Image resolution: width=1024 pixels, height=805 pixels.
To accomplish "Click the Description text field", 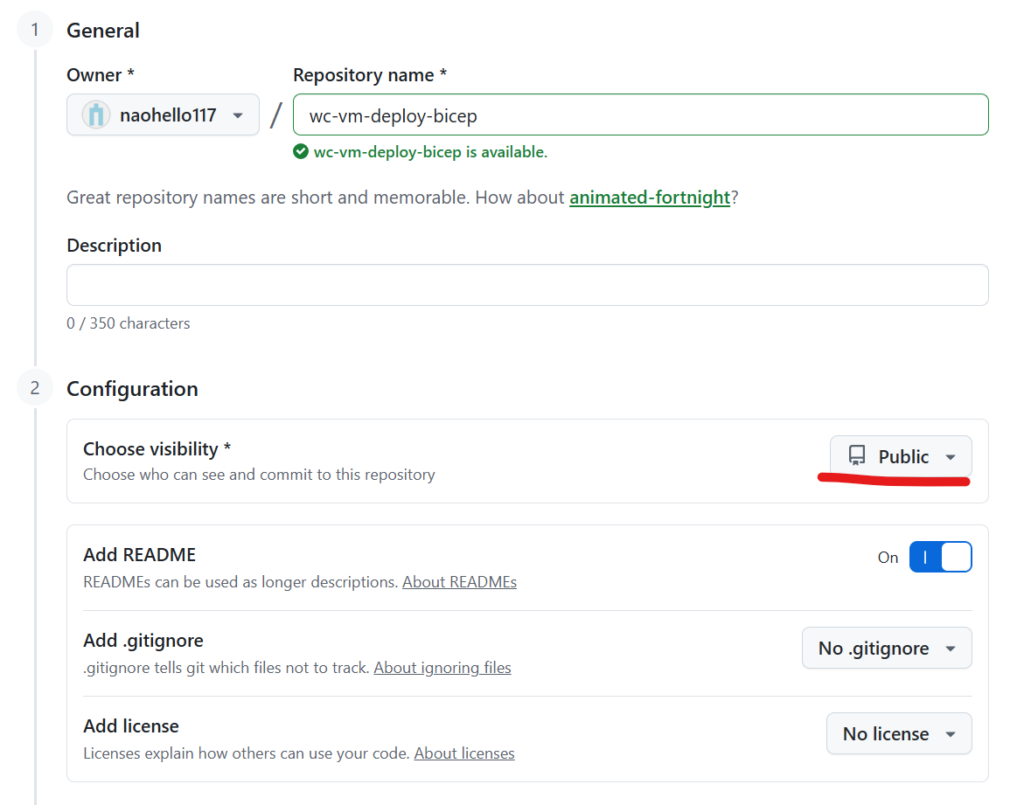I will (x=527, y=285).
